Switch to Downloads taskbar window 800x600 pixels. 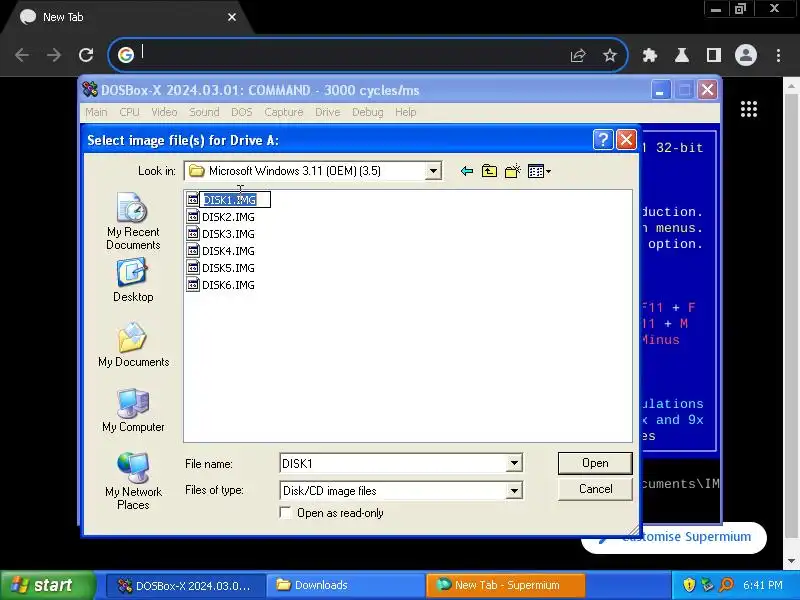click(x=345, y=585)
